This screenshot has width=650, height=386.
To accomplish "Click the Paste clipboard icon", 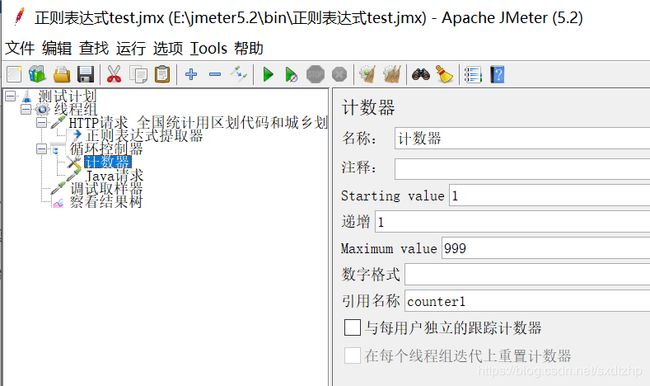I will coord(162,75).
